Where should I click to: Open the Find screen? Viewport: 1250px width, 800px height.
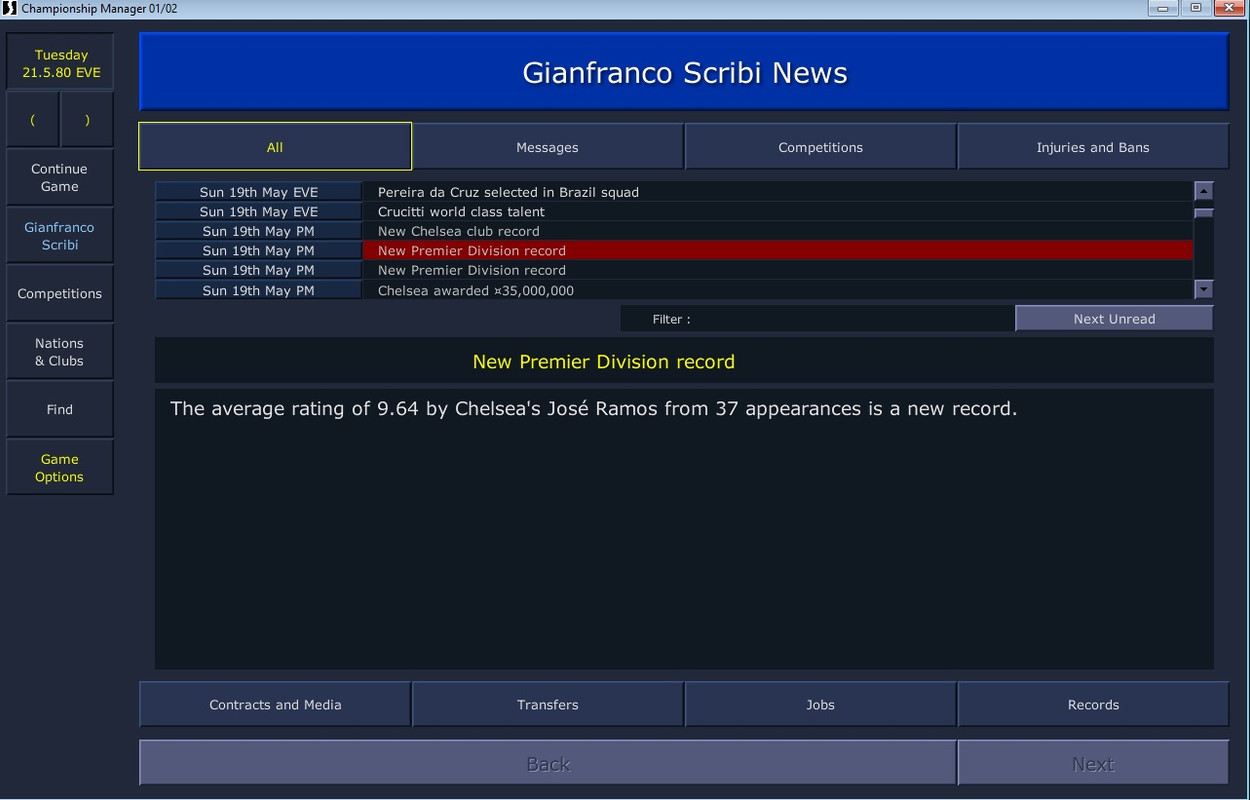click(60, 409)
